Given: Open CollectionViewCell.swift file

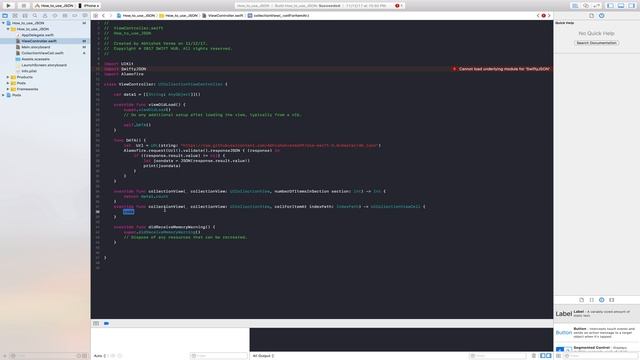Looking at the screenshot, I should (x=42, y=53).
